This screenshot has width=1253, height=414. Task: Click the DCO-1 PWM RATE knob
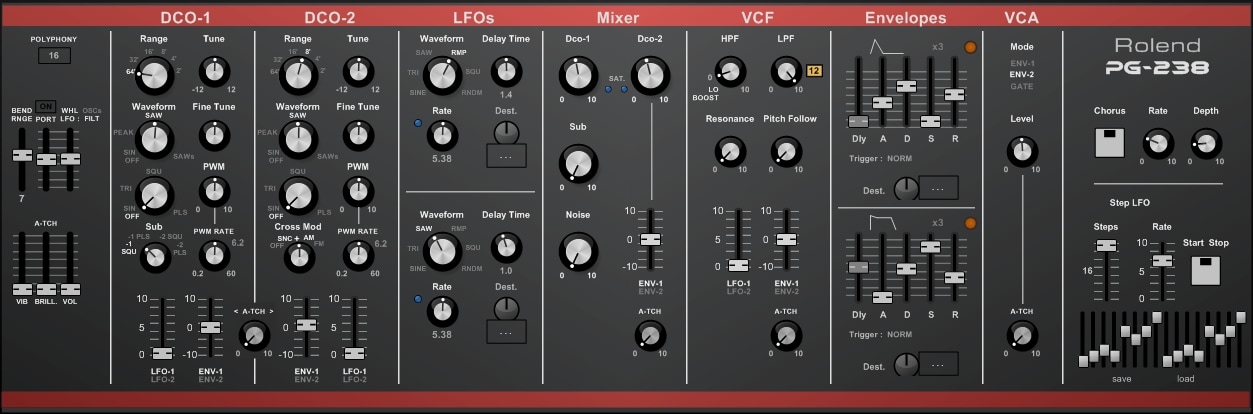click(x=214, y=255)
